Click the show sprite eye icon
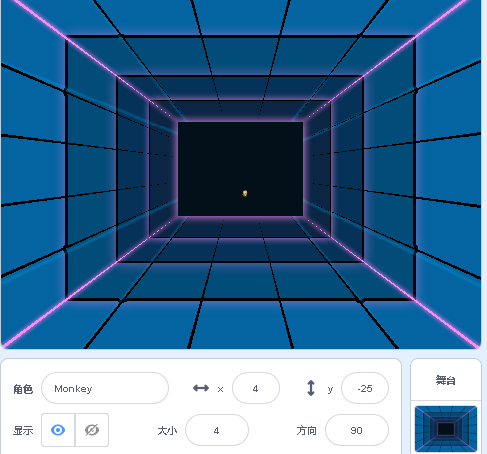 [58, 430]
